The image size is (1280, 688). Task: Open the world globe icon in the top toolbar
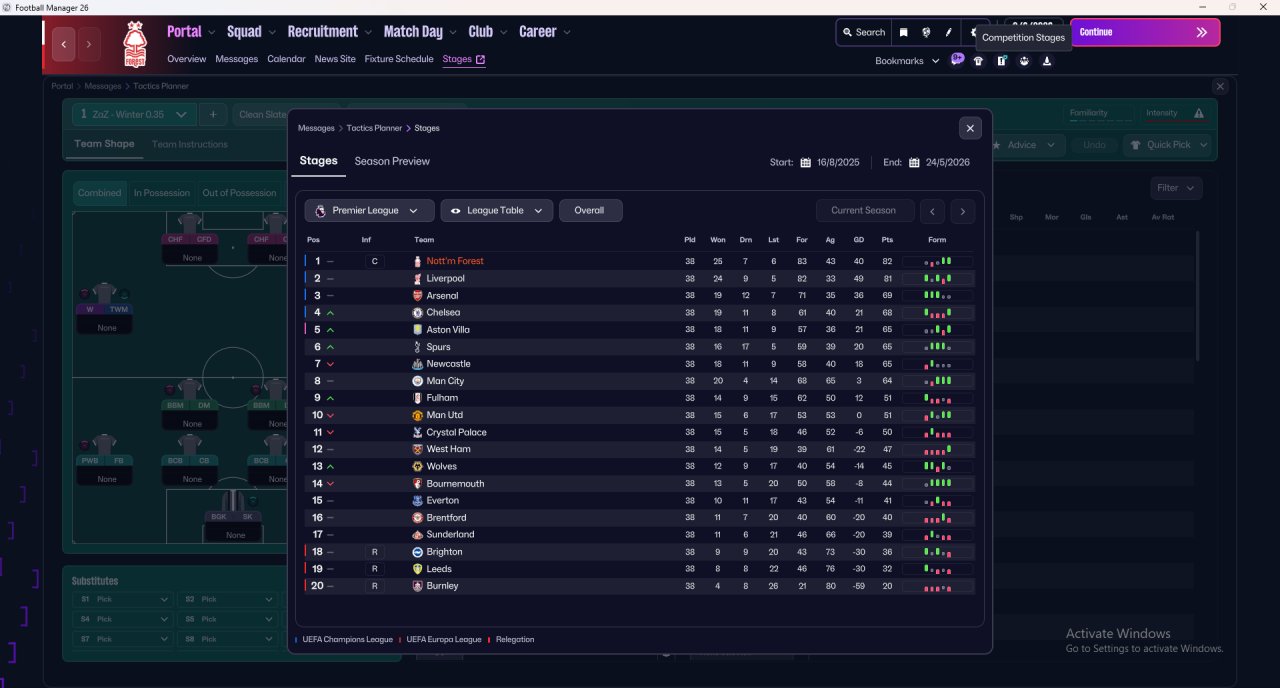click(927, 32)
